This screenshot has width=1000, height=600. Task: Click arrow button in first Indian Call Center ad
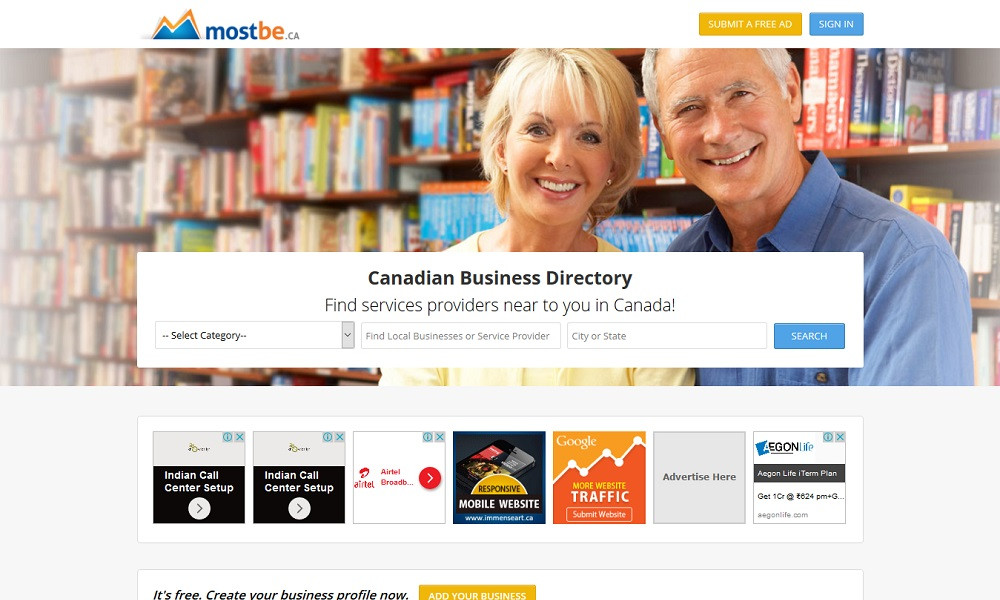[x=199, y=508]
